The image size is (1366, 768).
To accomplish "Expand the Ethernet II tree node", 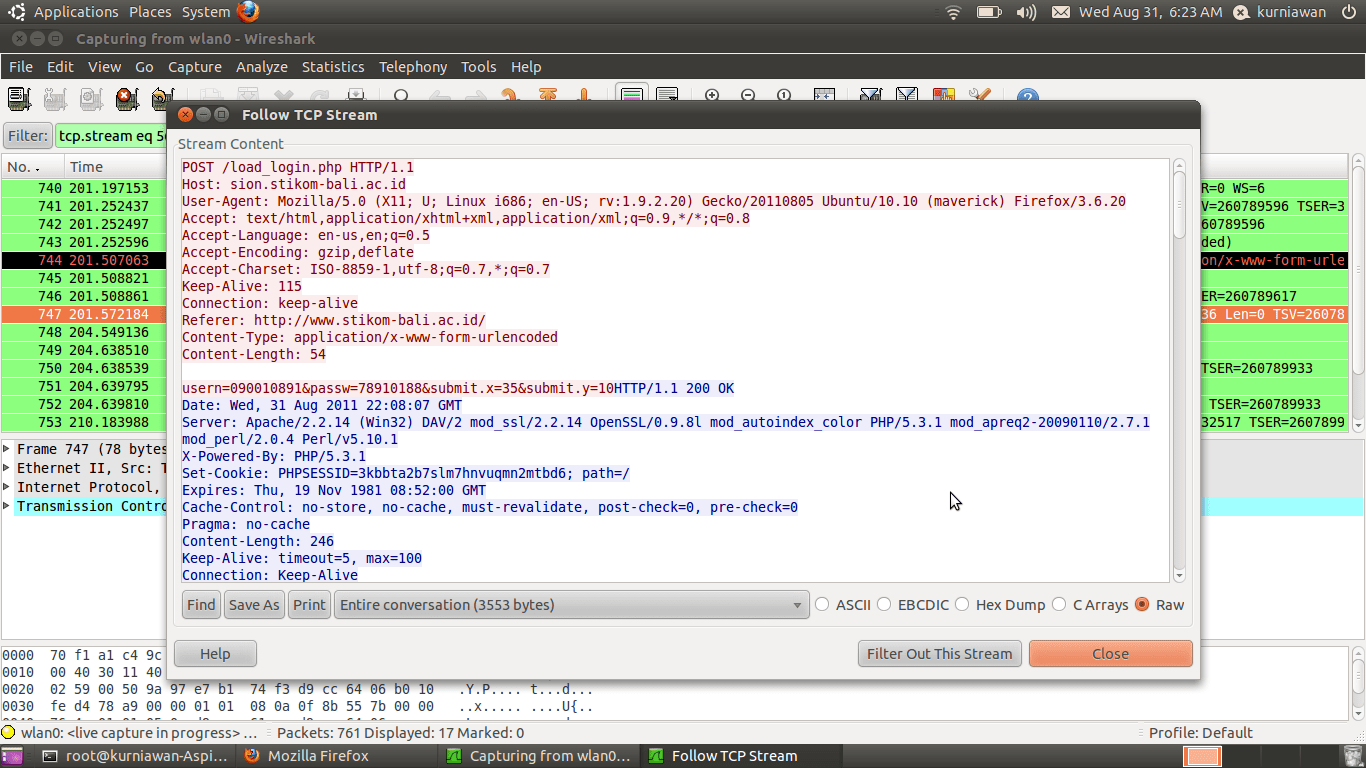I will point(7,468).
